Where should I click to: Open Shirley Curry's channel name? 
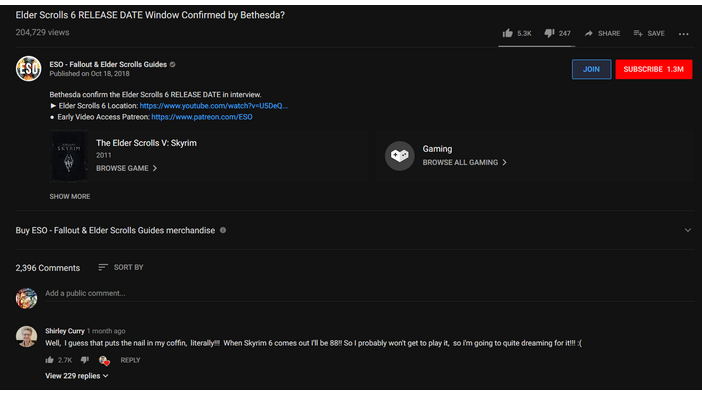64,331
